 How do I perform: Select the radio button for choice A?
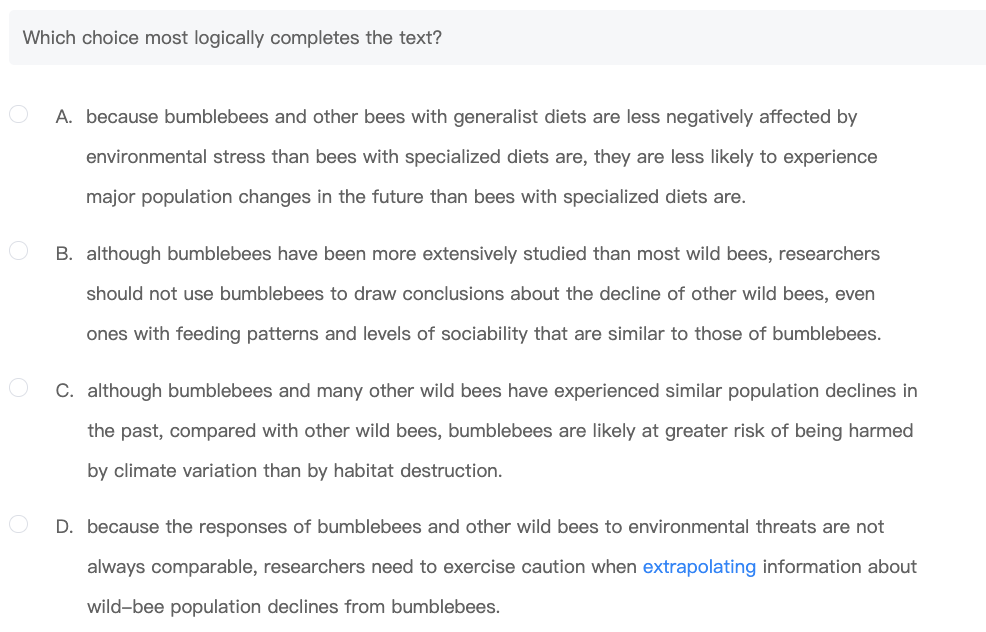(x=19, y=115)
